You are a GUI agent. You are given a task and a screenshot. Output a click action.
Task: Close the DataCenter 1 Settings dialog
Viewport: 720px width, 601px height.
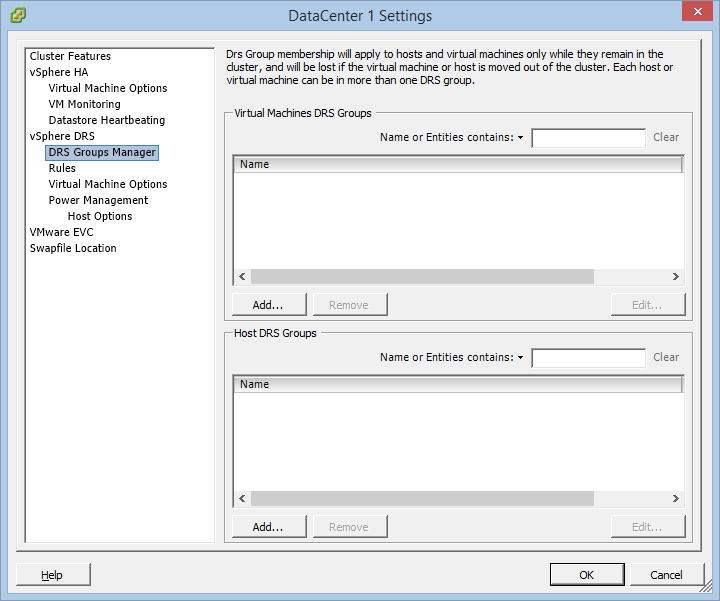click(x=697, y=11)
